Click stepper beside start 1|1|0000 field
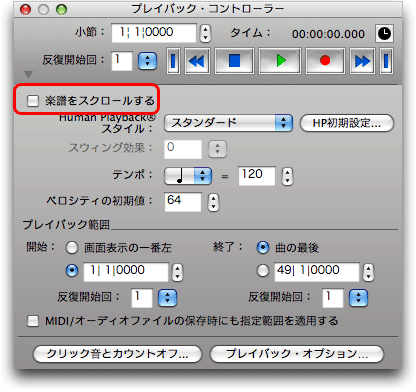416x392 pixels. click(177, 272)
